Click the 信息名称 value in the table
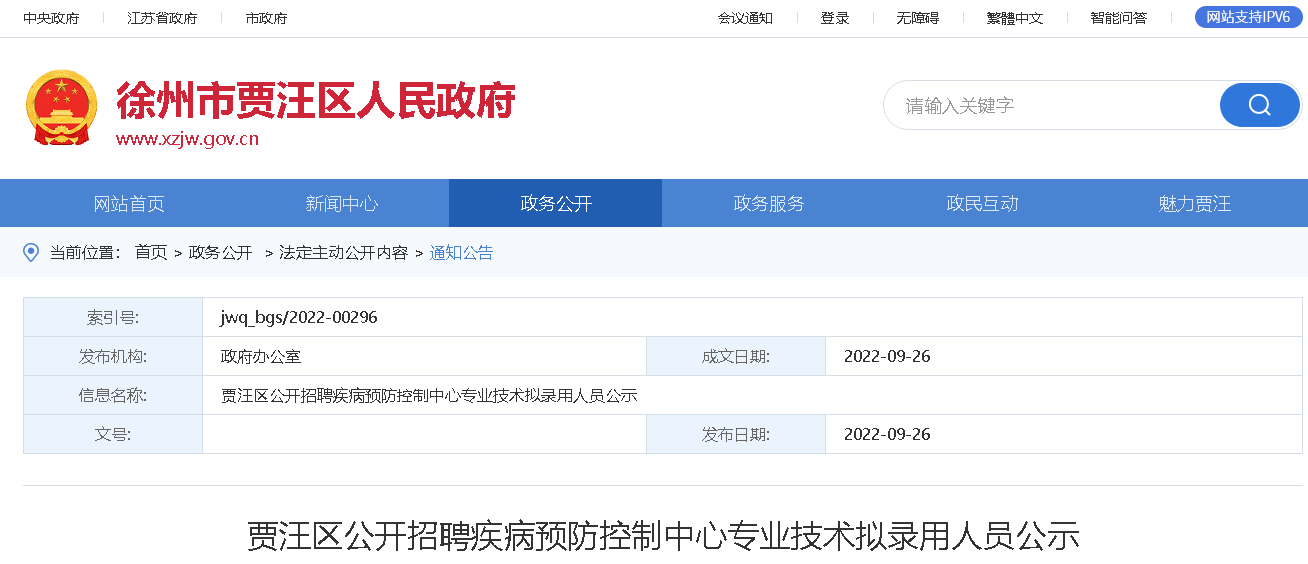Screen dimensions: 1308x564 [429, 395]
